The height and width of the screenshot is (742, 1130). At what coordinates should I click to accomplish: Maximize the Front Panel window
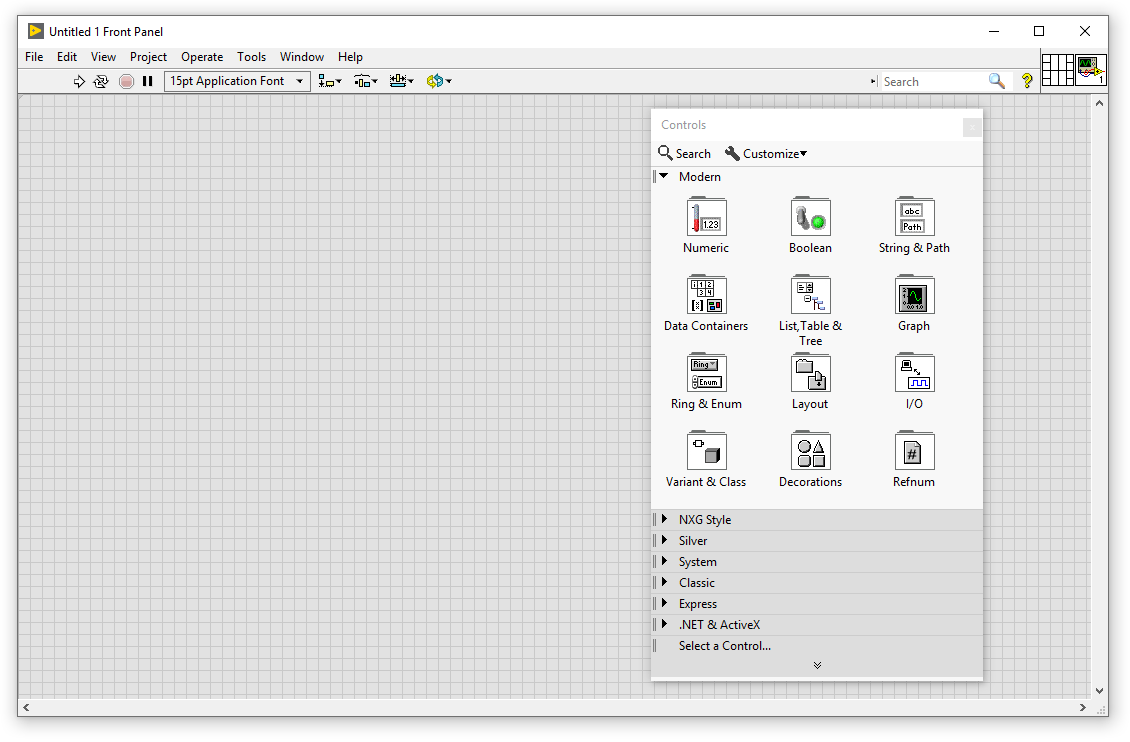1038,31
